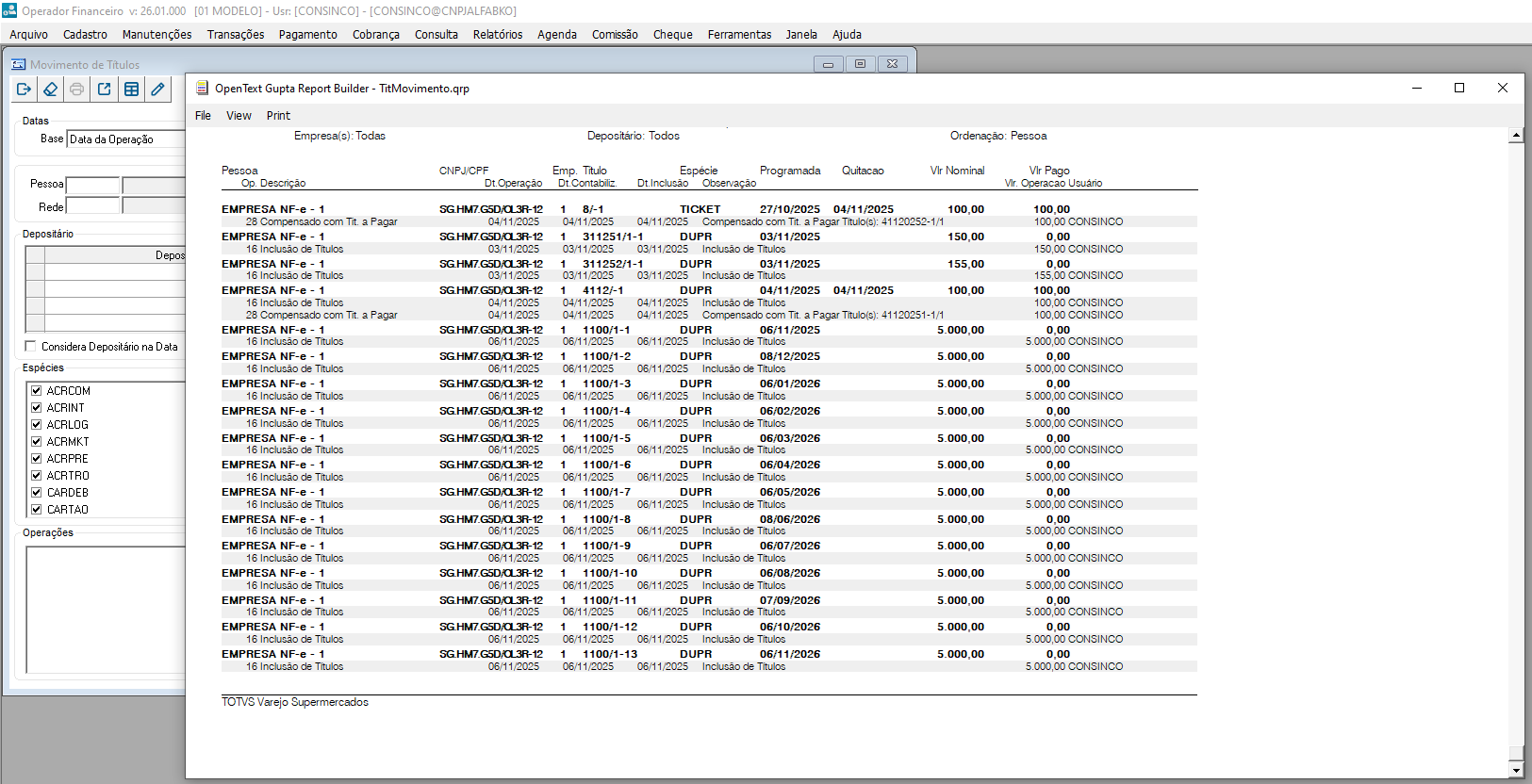Image resolution: width=1532 pixels, height=784 pixels.
Task: Click the Rede code input field
Action: click(x=93, y=206)
